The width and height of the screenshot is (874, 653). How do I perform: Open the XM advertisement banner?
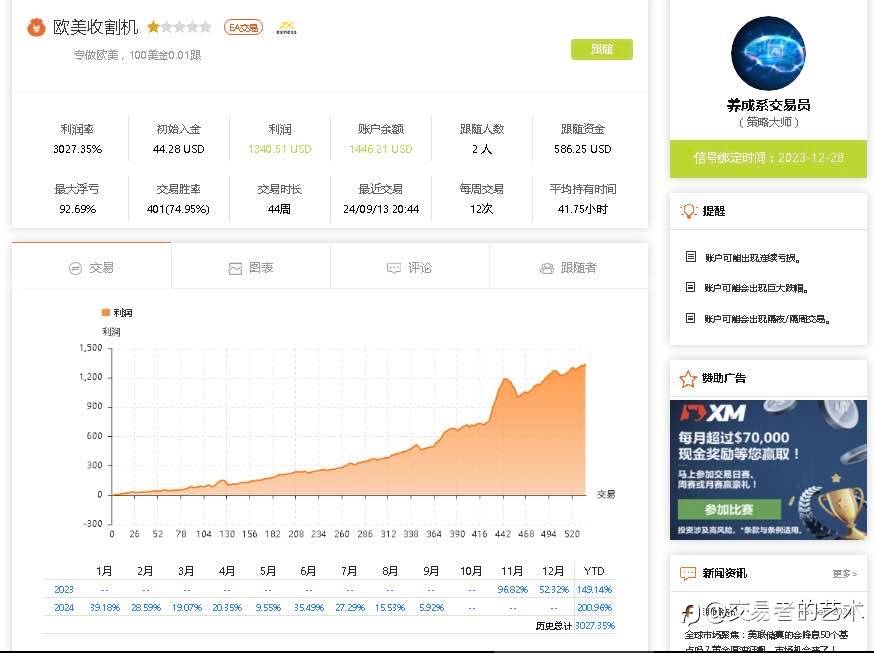(x=768, y=470)
